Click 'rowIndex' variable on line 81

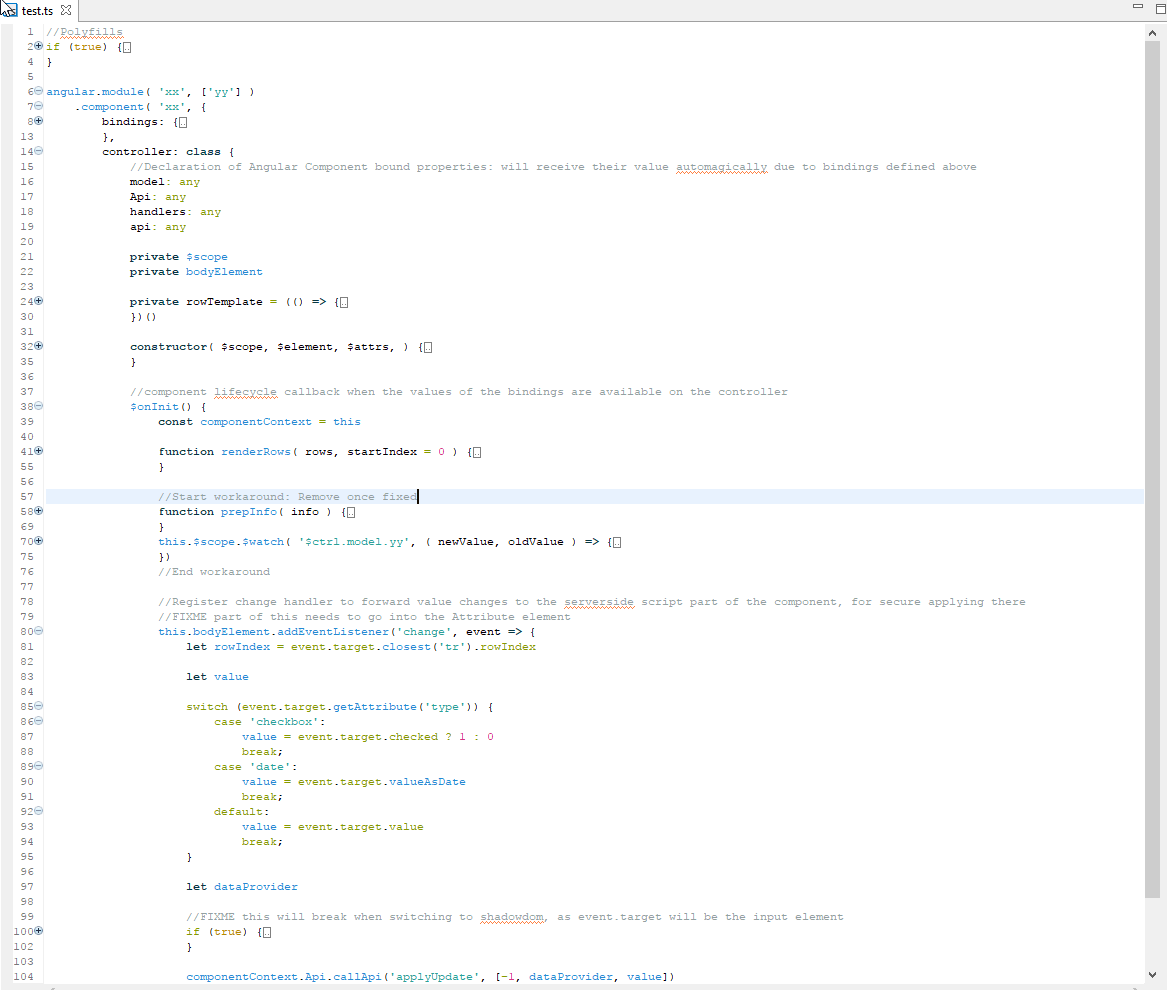tap(242, 647)
